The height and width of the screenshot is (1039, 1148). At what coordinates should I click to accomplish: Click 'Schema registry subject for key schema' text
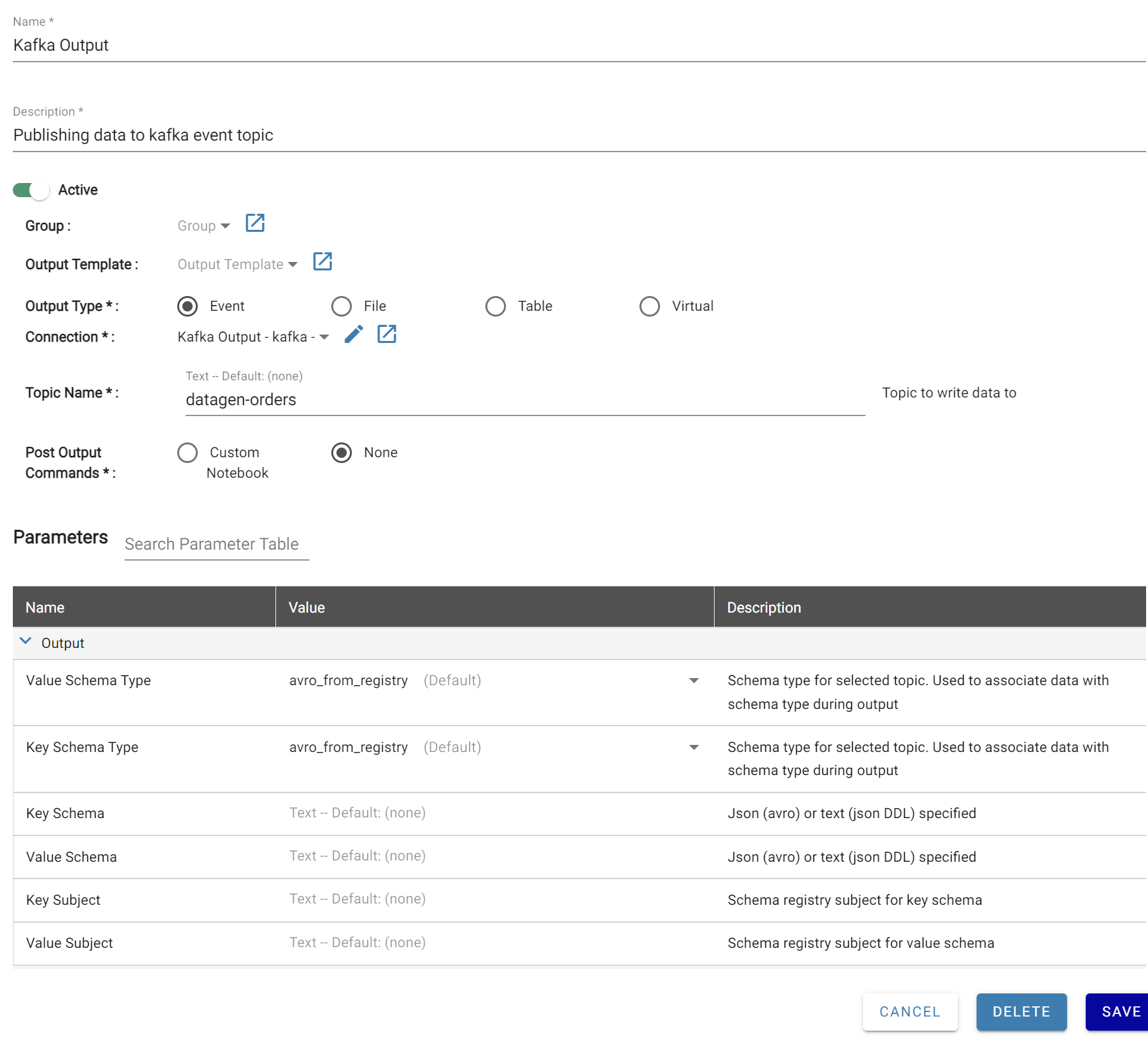click(855, 900)
